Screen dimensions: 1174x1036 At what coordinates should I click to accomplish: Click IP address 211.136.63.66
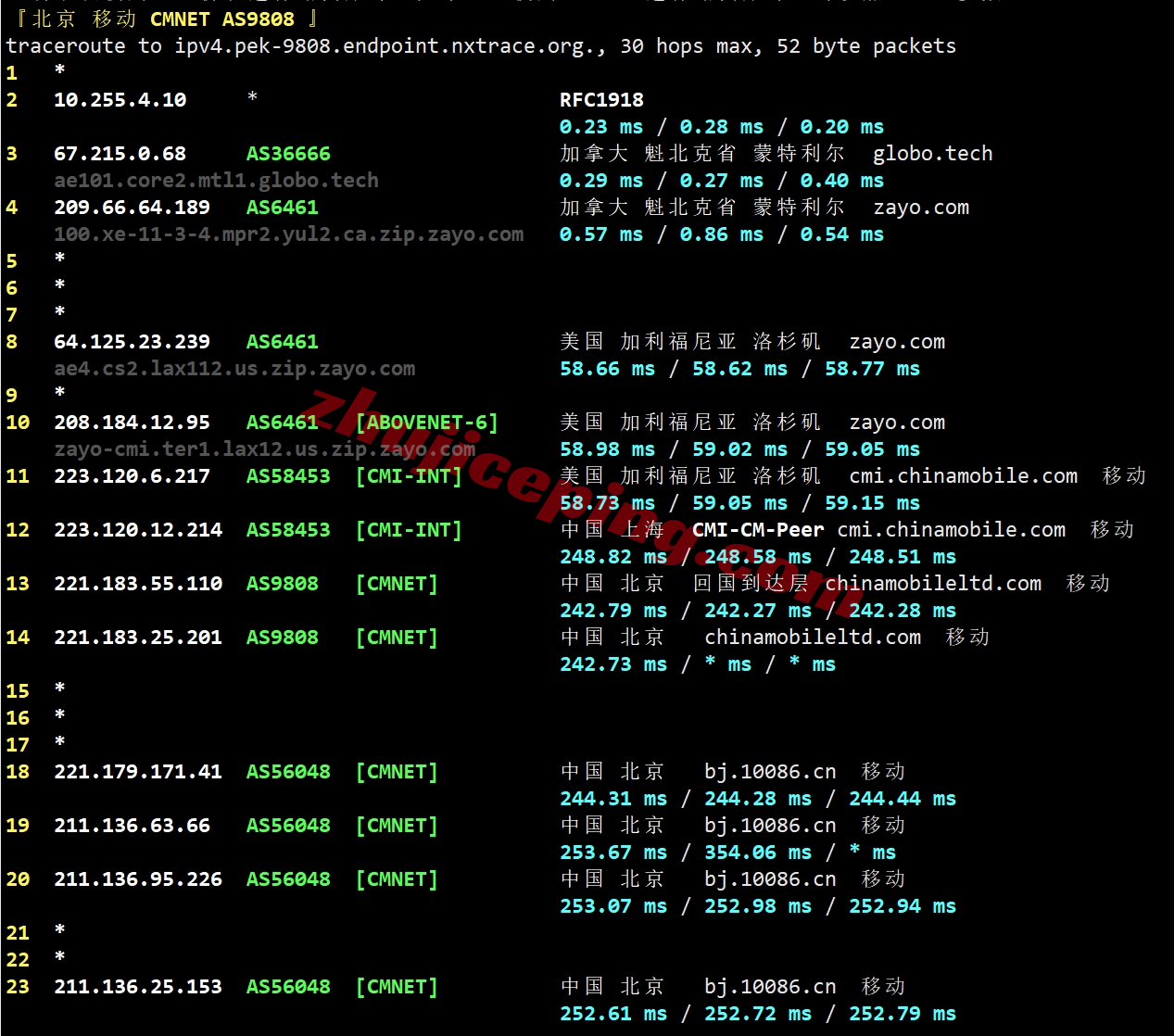point(133,826)
